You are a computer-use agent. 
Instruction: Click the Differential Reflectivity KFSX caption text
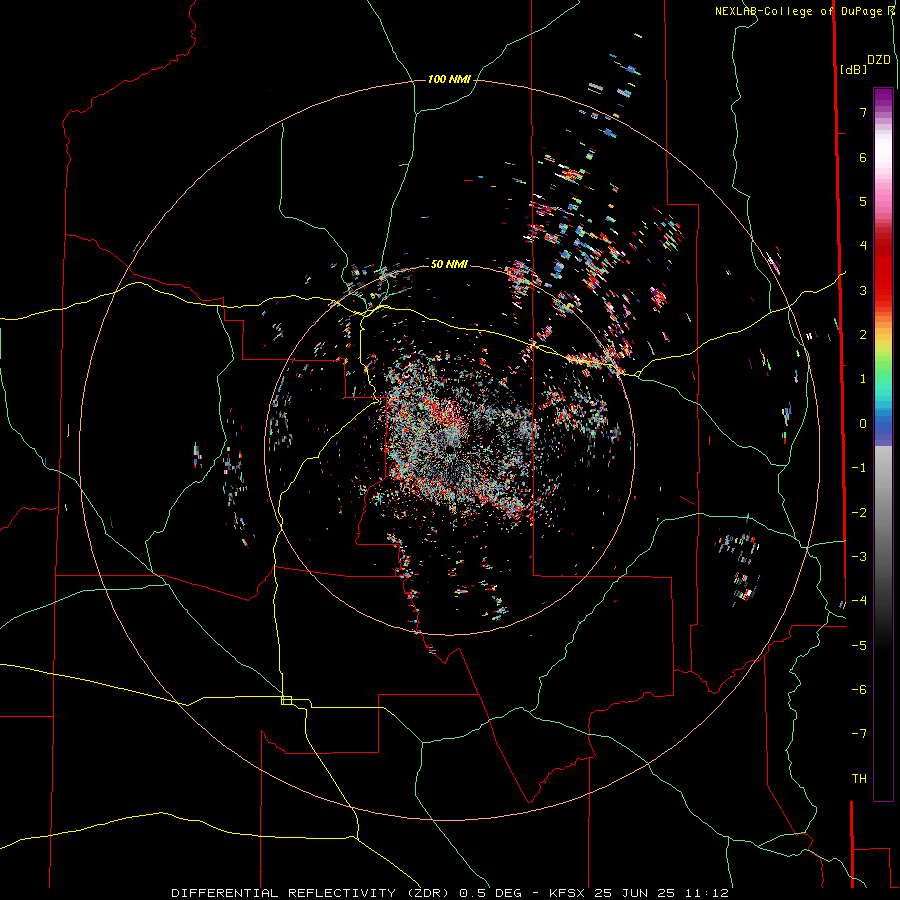coord(450,893)
